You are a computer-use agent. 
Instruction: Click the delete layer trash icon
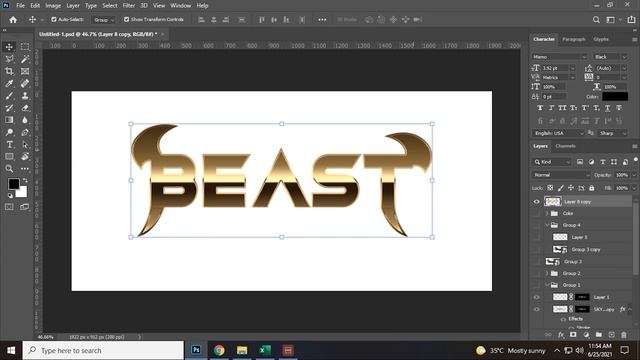click(624, 335)
